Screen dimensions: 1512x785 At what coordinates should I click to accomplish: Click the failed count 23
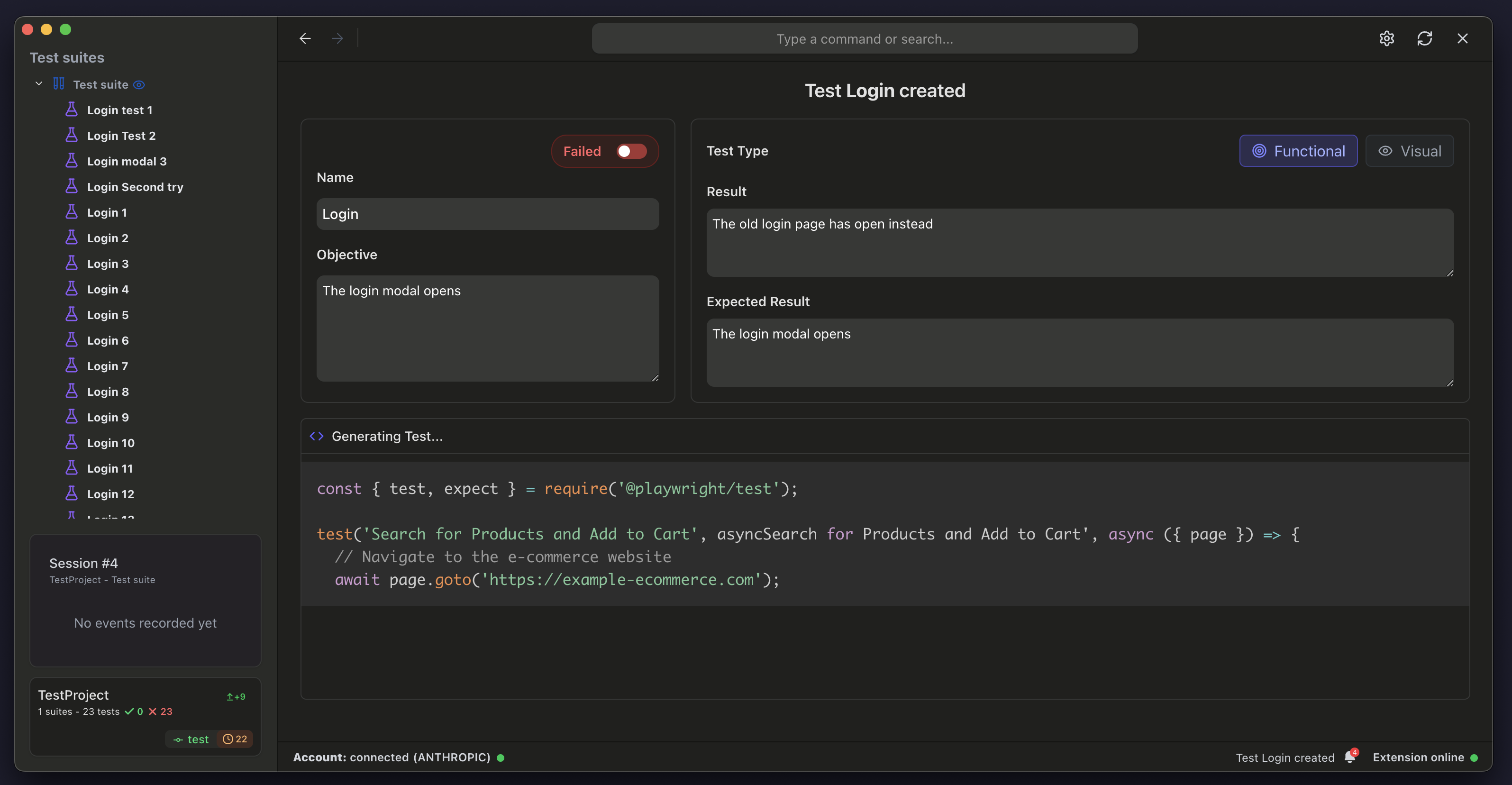tap(161, 712)
